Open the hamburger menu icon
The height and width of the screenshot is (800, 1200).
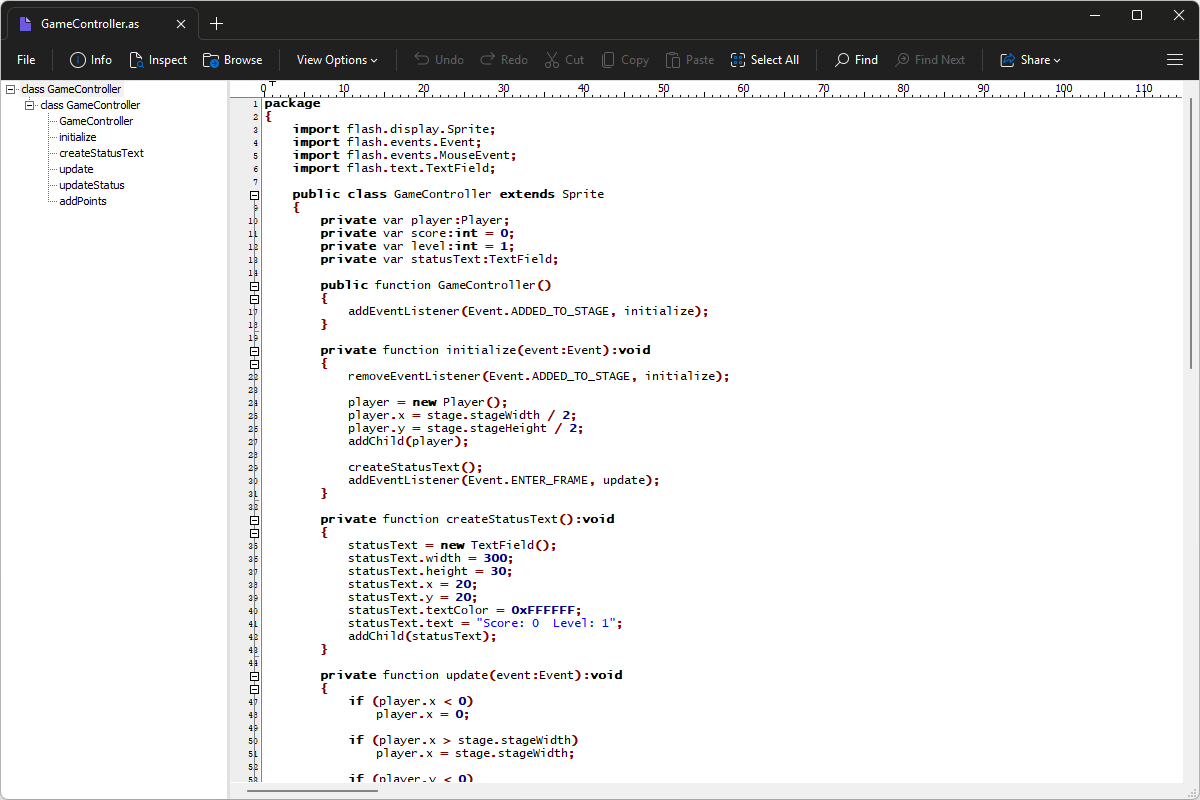(1175, 60)
